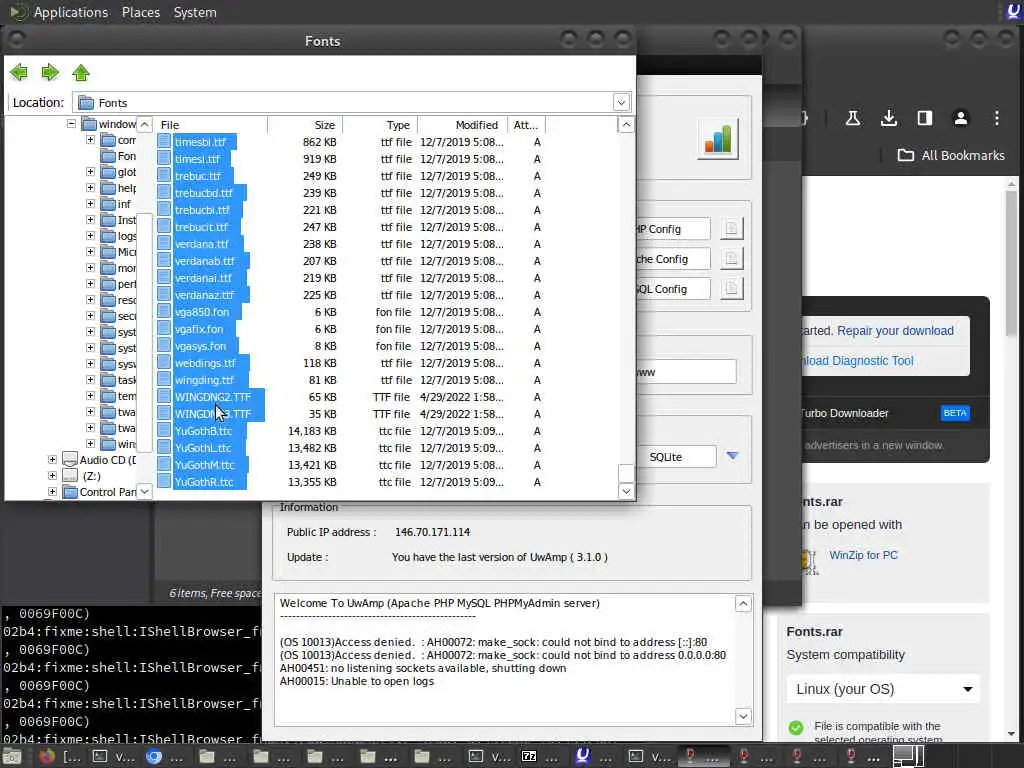Open the SQLite dropdown arrow in UwAmp
Viewport: 1024px width, 768px height.
732,455
